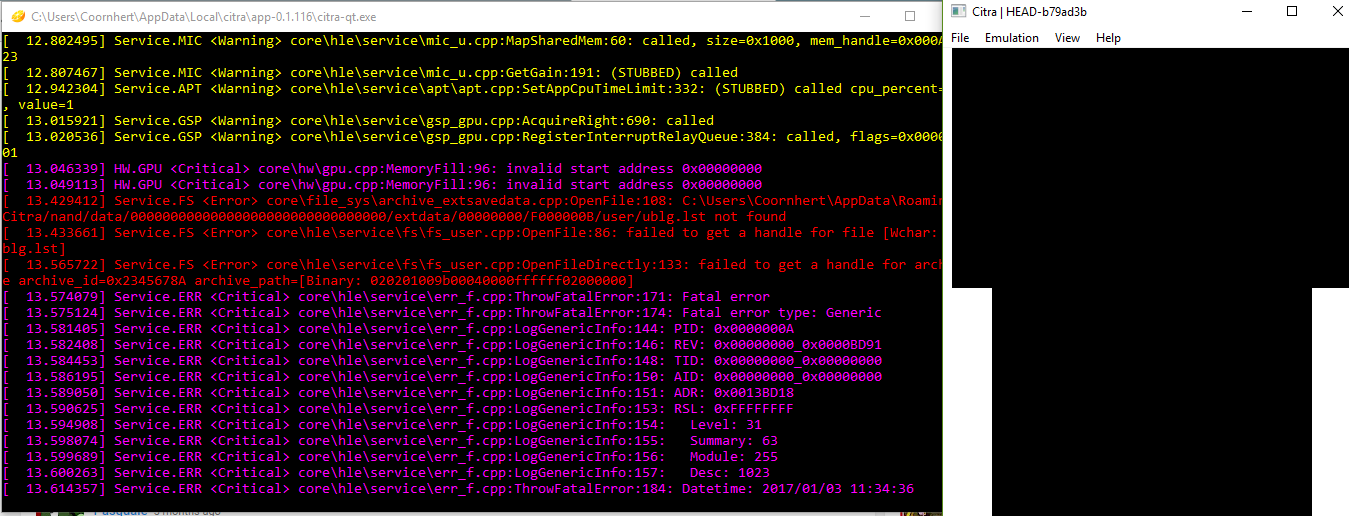The image size is (1349, 516).
Task: Click the ublg.lst not found path line
Action: coord(394,217)
